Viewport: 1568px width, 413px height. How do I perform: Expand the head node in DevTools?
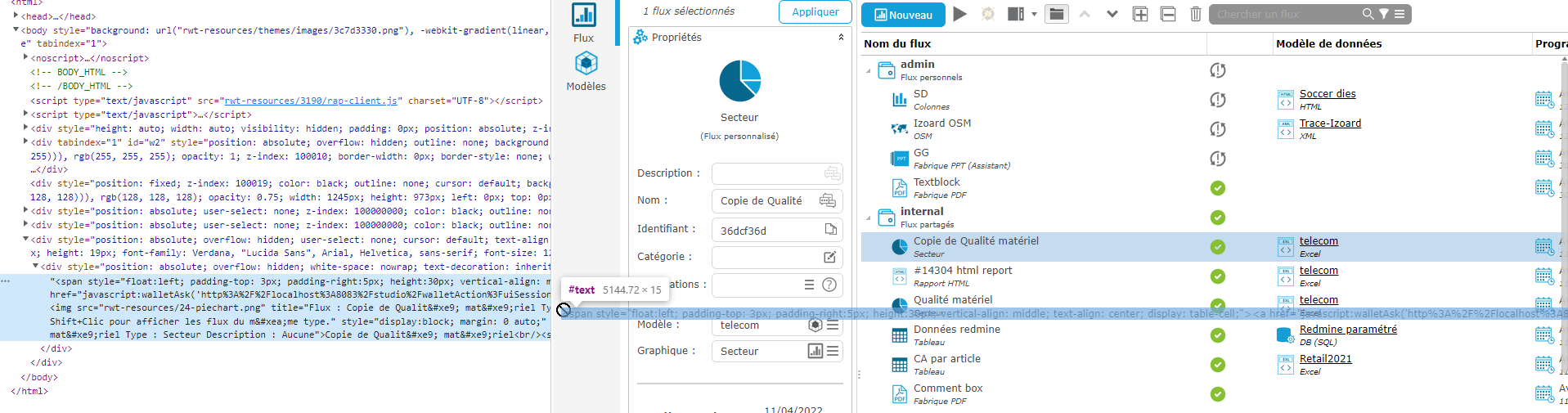pyautogui.click(x=16, y=16)
